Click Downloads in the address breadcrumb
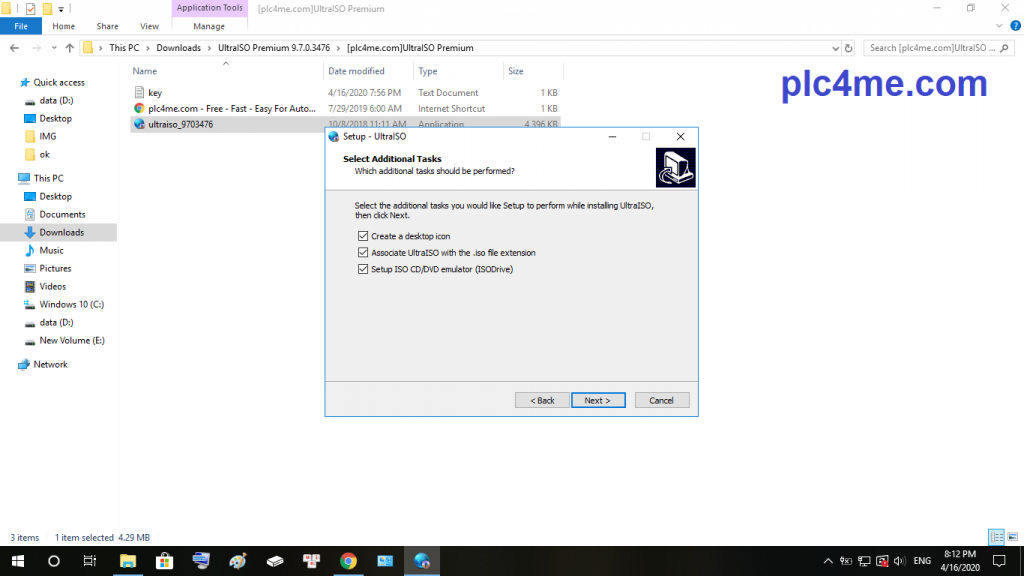 (x=178, y=48)
